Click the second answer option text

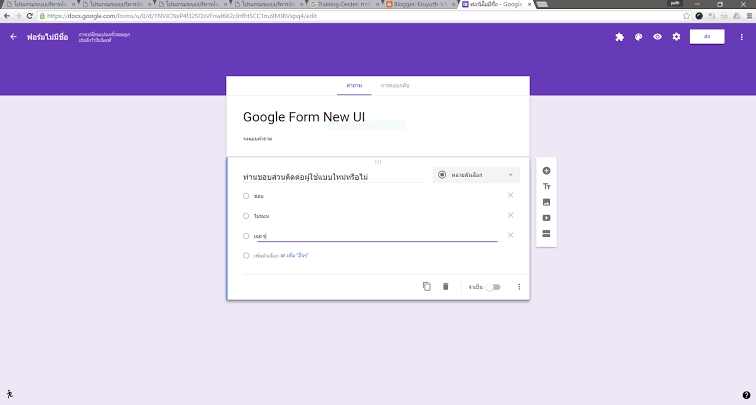pyautogui.click(x=261, y=216)
